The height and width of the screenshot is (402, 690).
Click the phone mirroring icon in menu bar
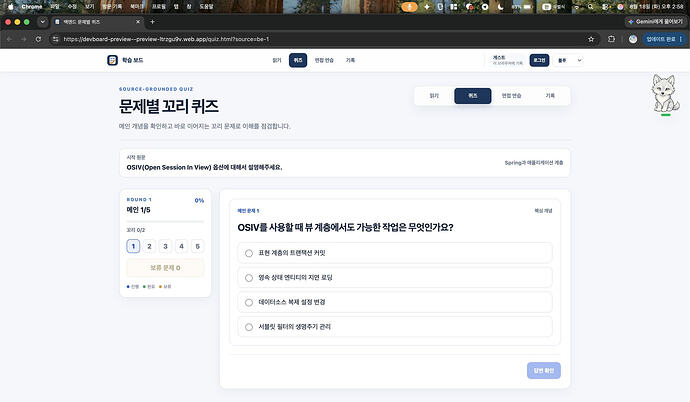tap(440, 7)
